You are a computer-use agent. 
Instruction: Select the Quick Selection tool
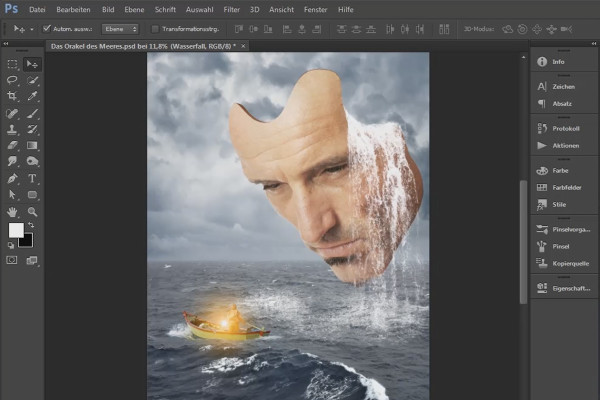point(32,80)
